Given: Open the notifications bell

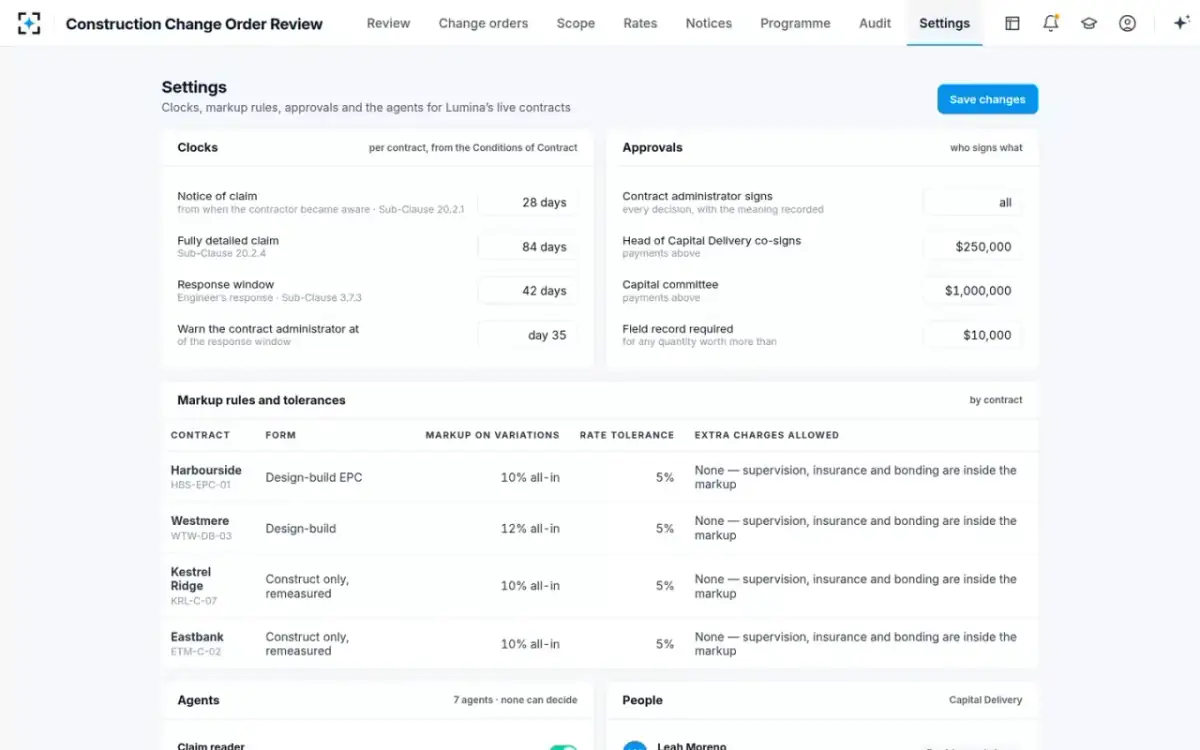Looking at the screenshot, I should 1050,23.
